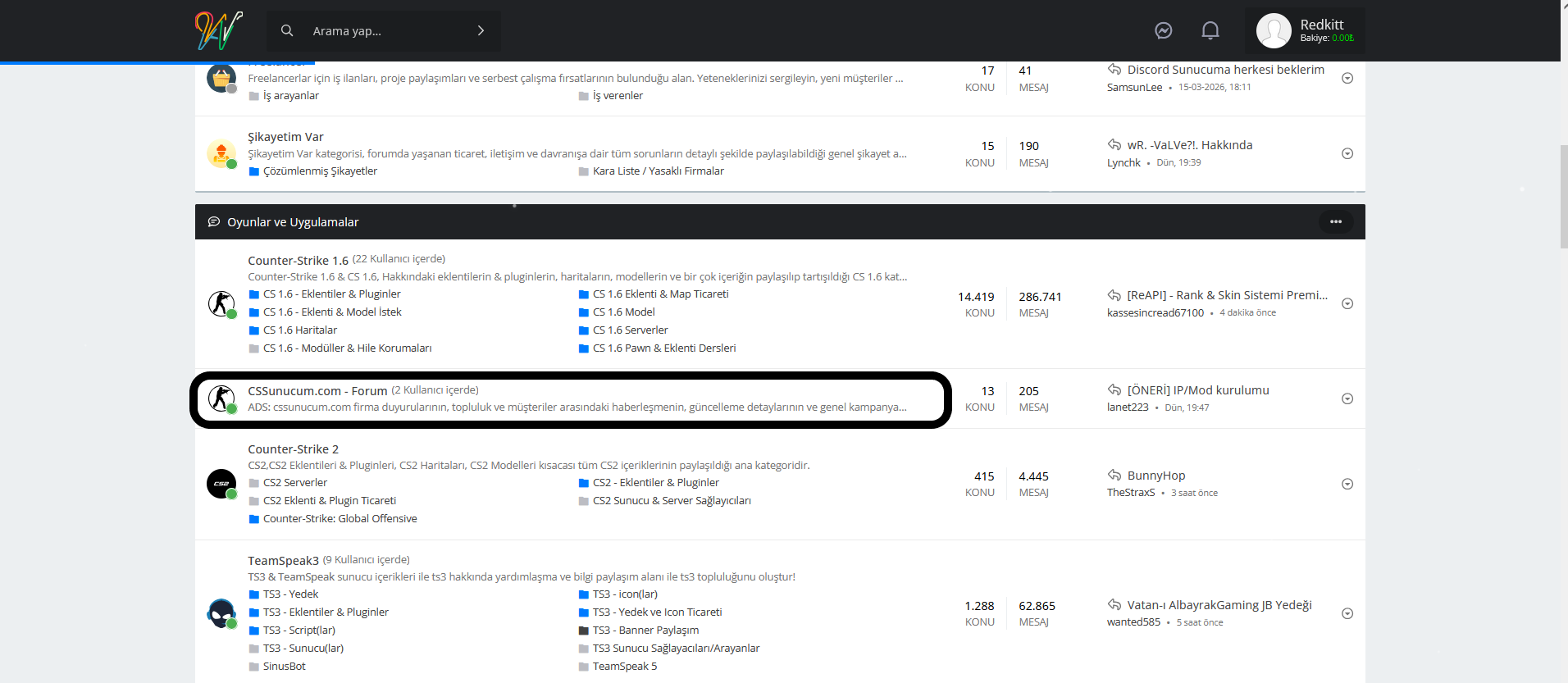Image resolution: width=1568 pixels, height=683 pixels.
Task: Click folder icon next to CS 1.6 Model
Action: click(584, 312)
